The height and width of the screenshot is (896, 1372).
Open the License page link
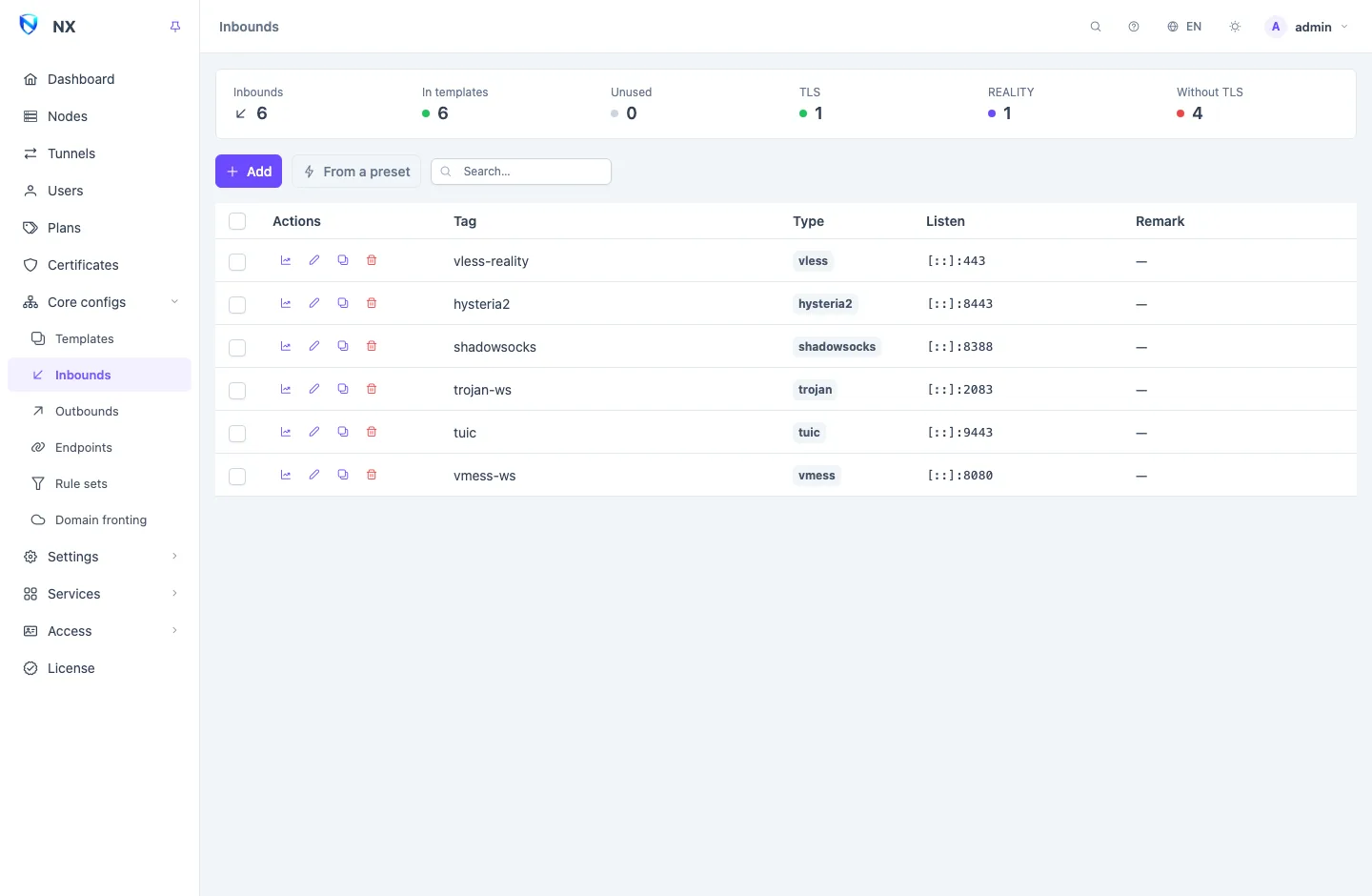pos(100,668)
